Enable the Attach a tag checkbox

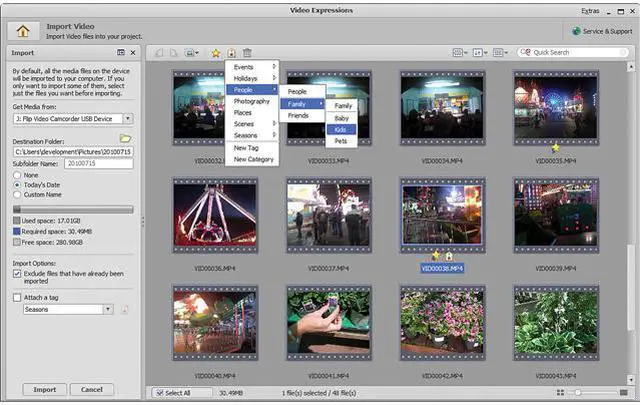pos(17,297)
